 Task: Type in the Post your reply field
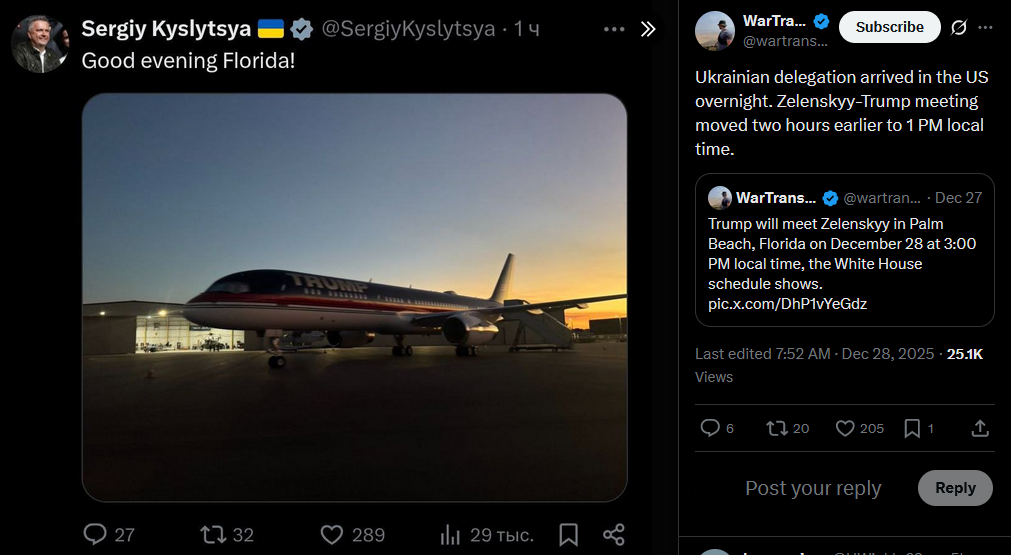pyautogui.click(x=813, y=488)
